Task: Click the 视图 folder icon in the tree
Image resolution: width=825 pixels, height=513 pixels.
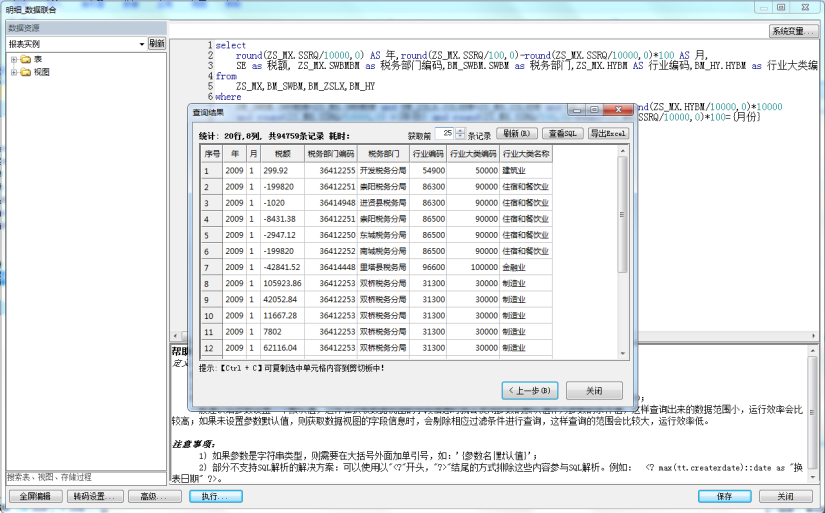Action: pos(26,72)
